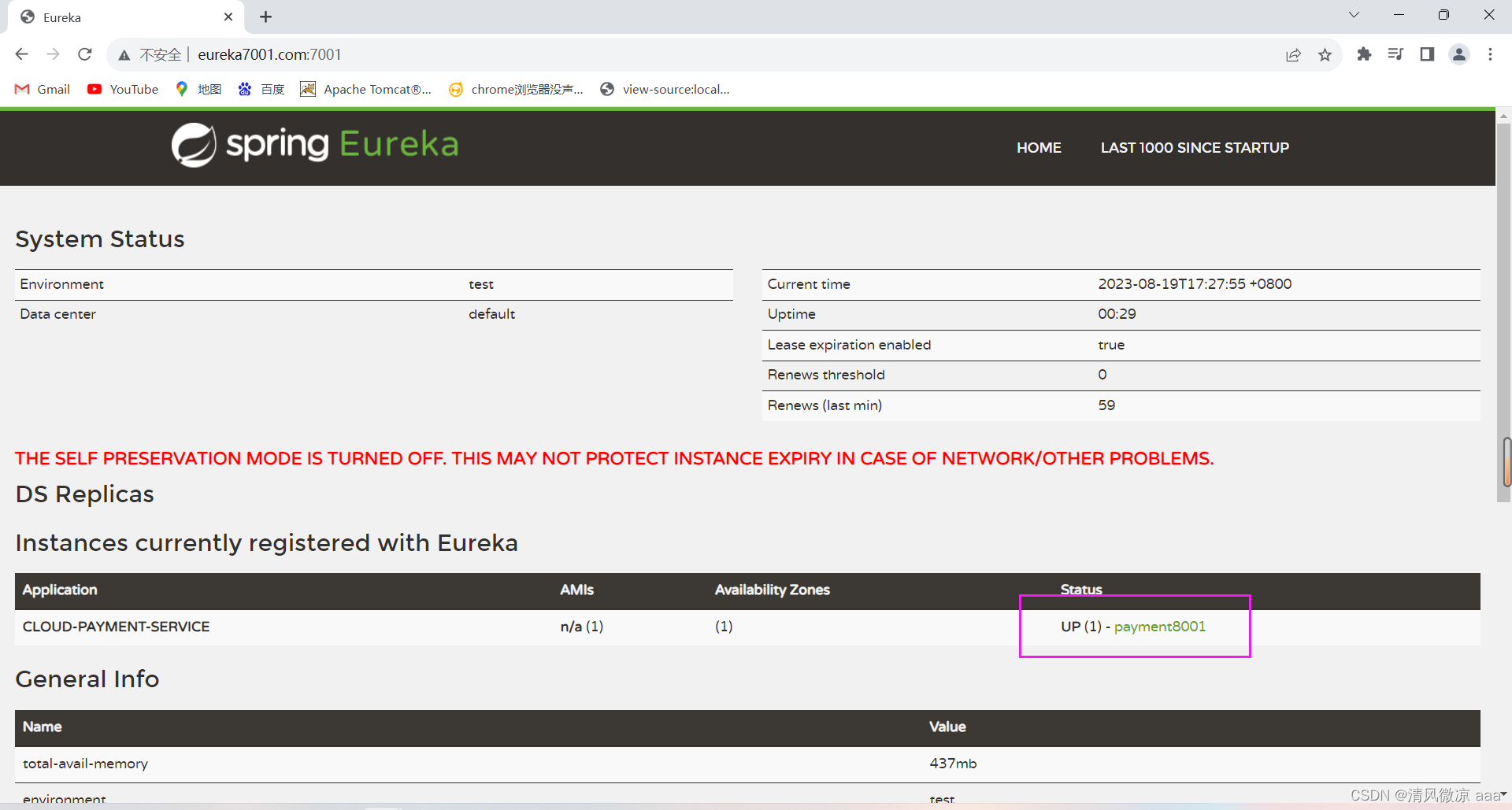Go to HOME in Eureka navbar
The width and height of the screenshot is (1512, 810).
(1039, 147)
